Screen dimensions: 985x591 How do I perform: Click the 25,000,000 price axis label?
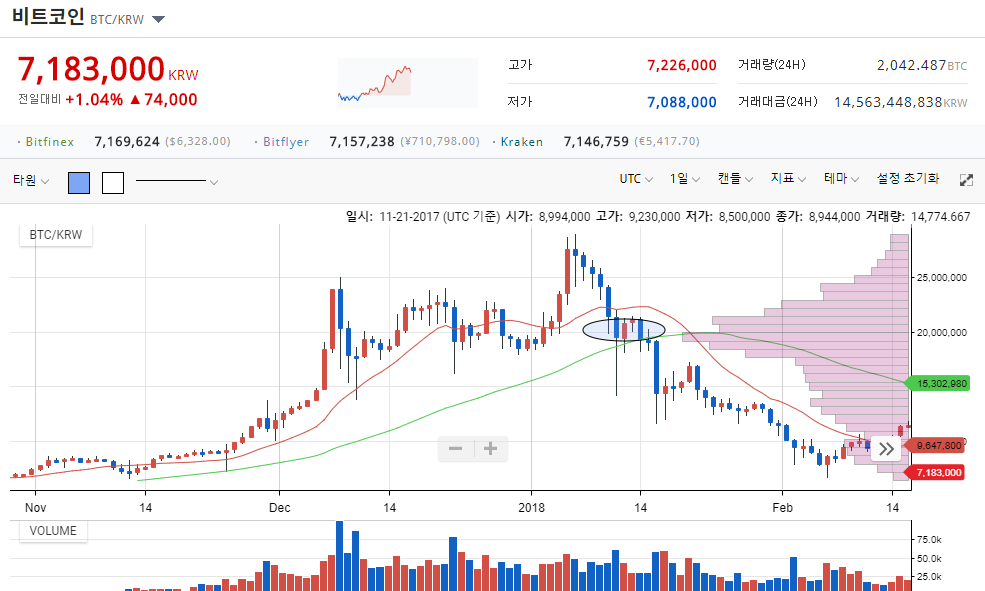(942, 278)
